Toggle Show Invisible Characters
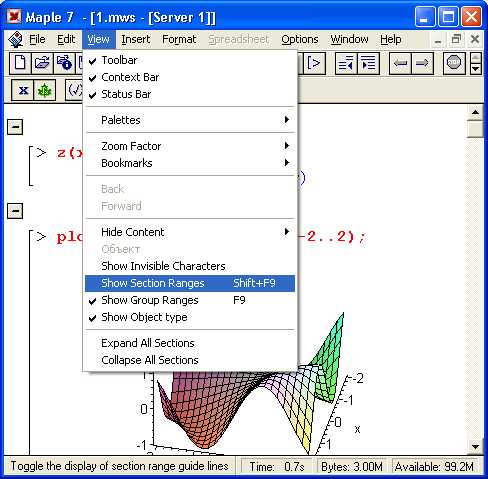 pyautogui.click(x=191, y=266)
